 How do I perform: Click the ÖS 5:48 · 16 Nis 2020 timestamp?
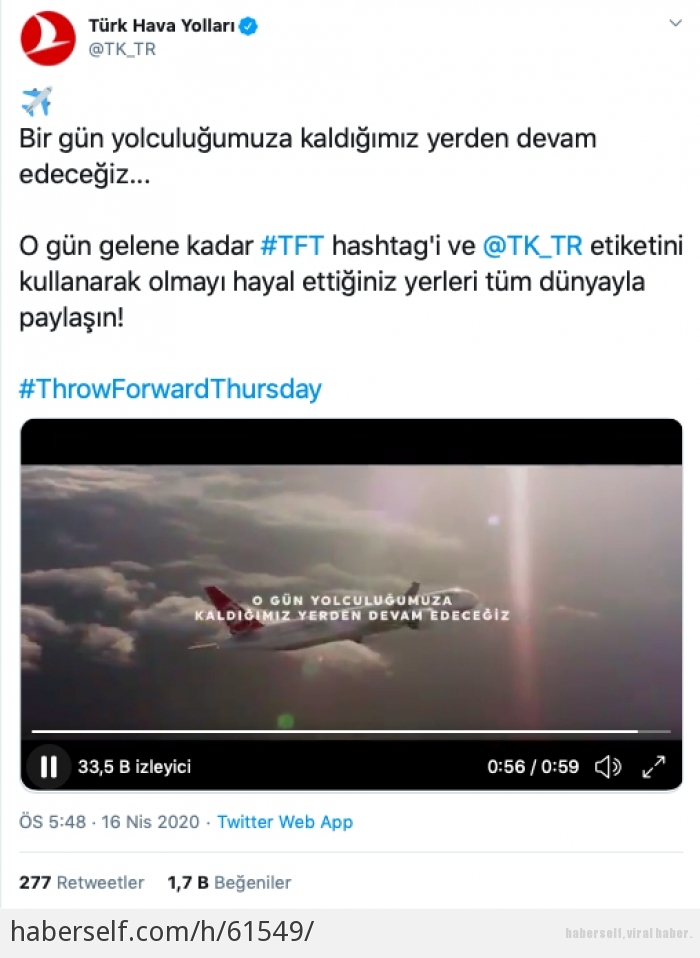click(109, 822)
